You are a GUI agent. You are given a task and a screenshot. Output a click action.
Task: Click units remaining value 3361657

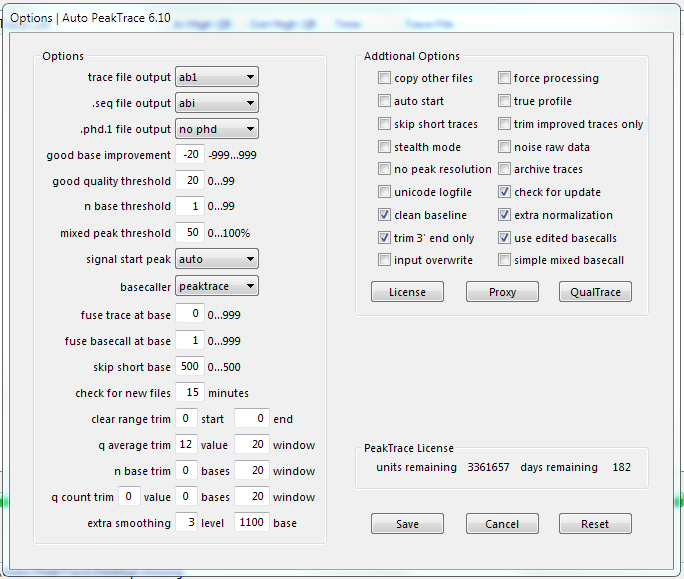click(488, 467)
